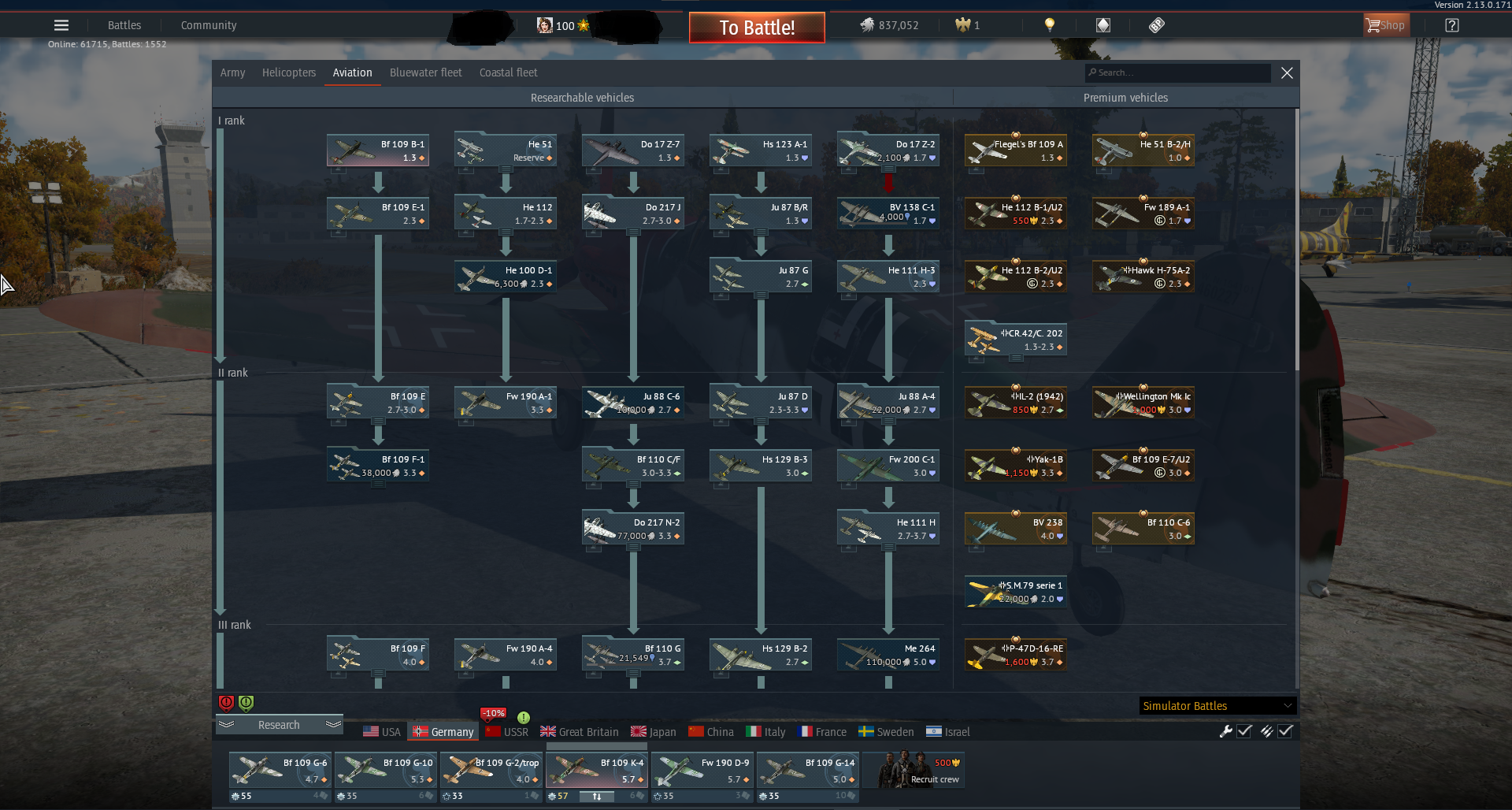Image resolution: width=1512 pixels, height=810 pixels.
Task: Toggle the auto-refill ammunition checkbox
Action: [x=1285, y=731]
